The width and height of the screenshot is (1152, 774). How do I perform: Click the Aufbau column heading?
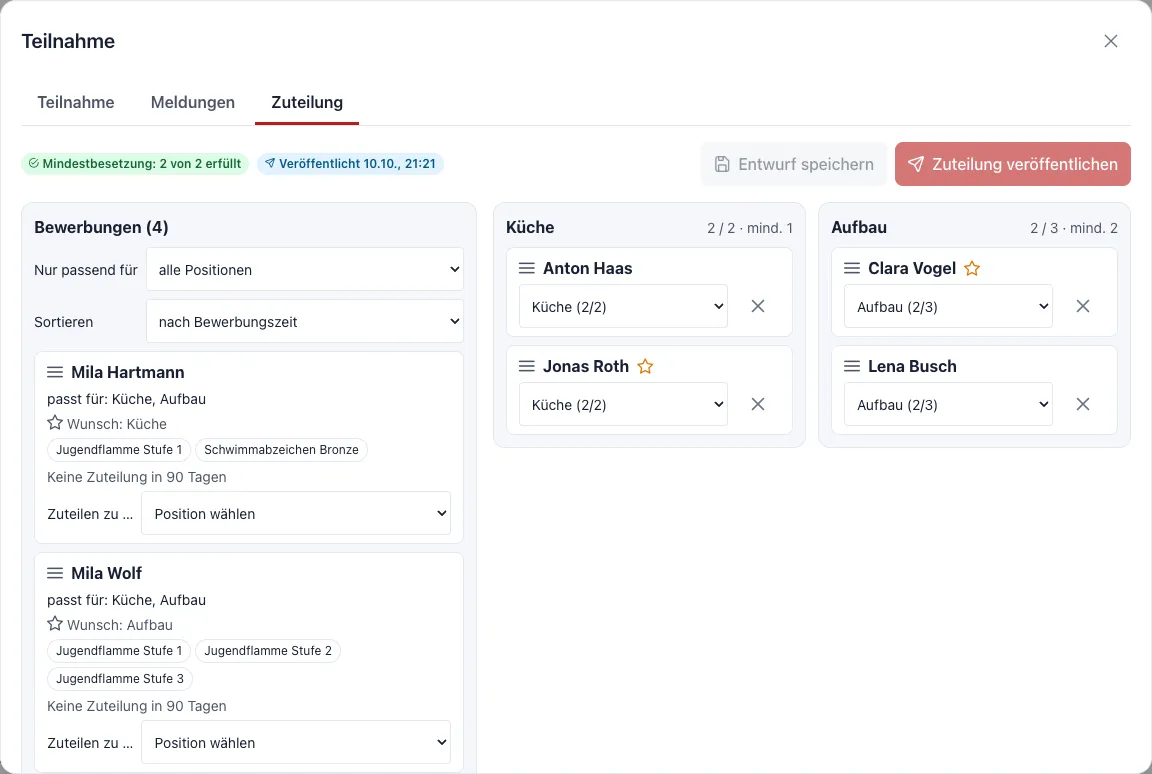[859, 227]
